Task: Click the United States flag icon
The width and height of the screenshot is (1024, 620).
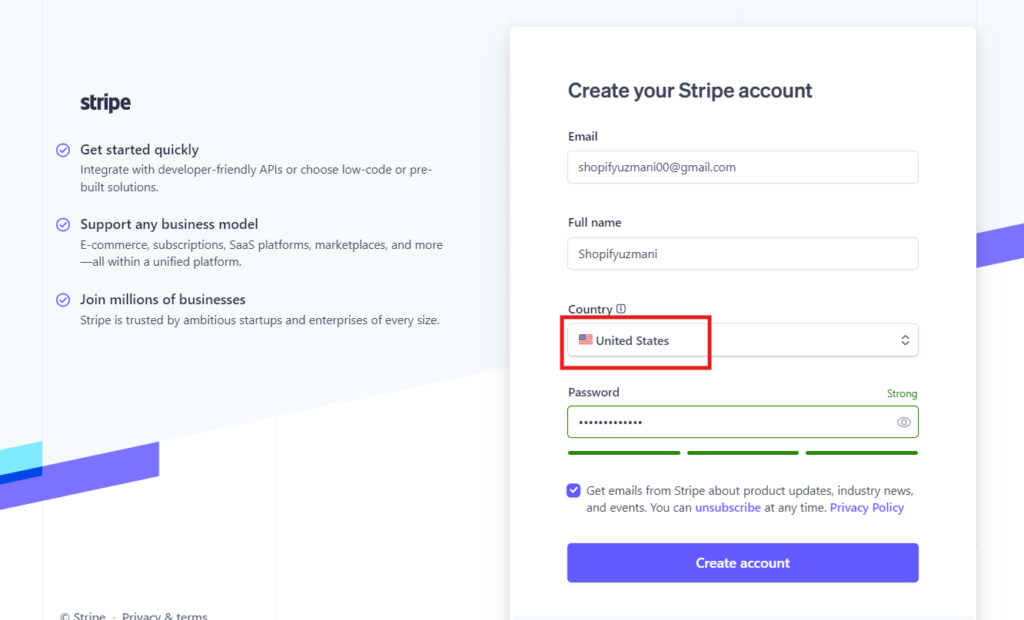Action: (x=585, y=340)
